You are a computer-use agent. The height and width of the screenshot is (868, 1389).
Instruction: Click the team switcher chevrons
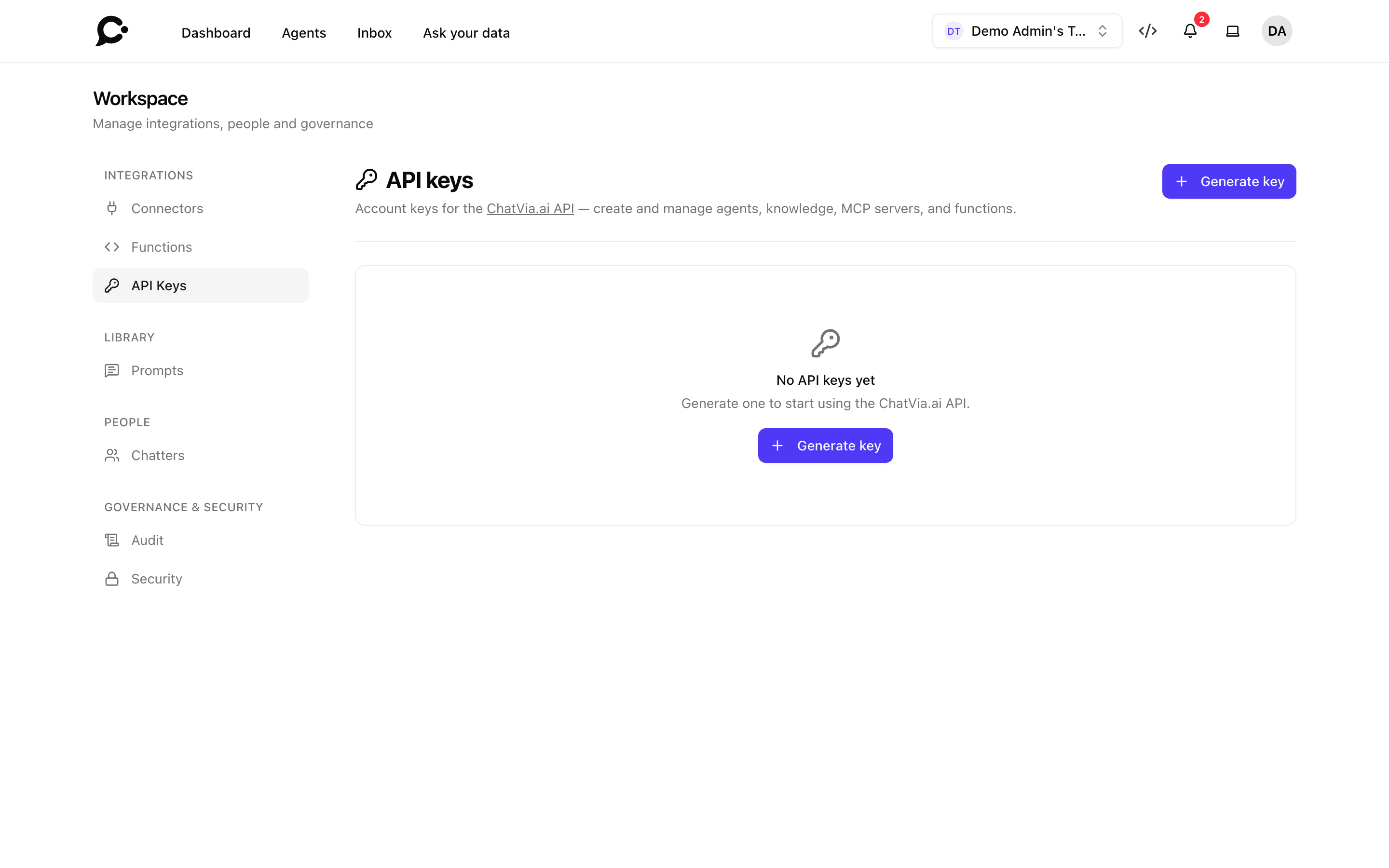tap(1102, 31)
